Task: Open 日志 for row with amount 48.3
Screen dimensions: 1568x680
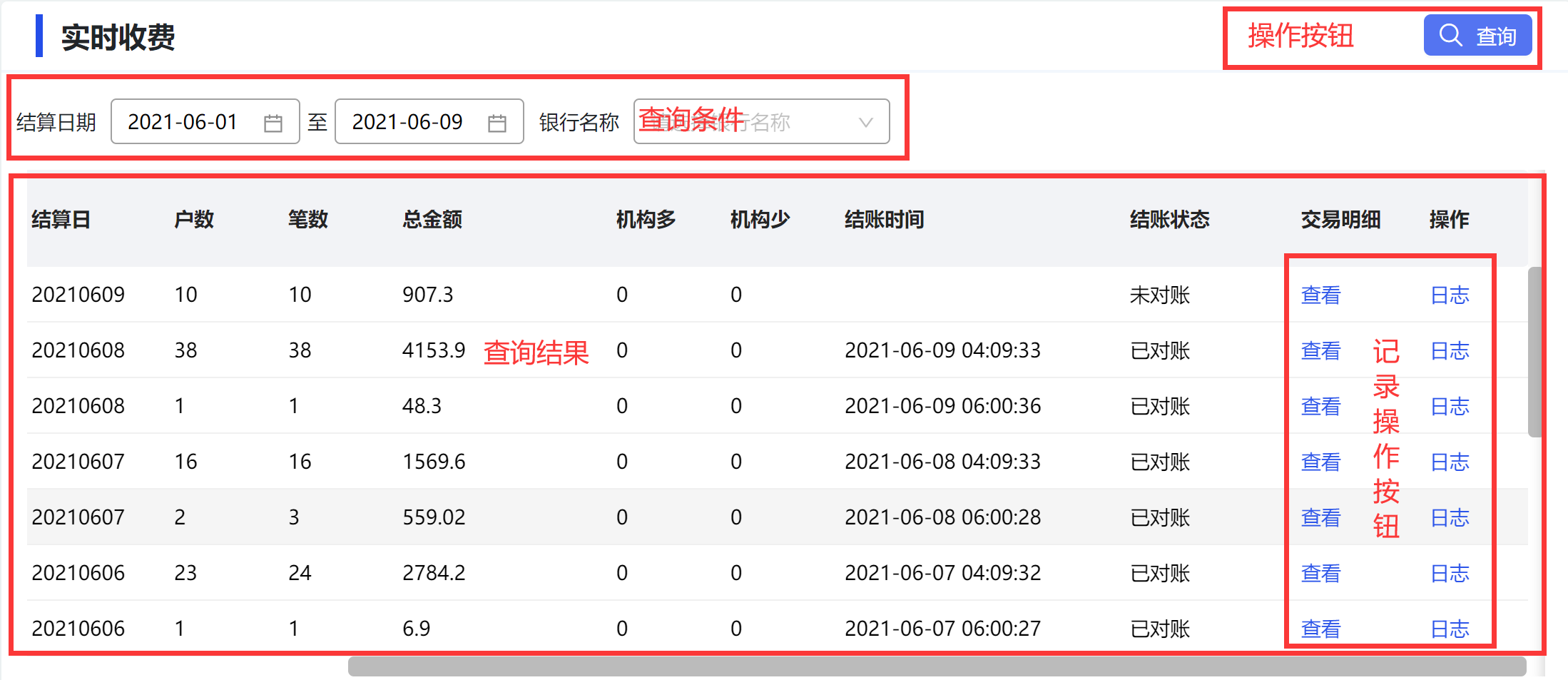Action: coord(1450,406)
